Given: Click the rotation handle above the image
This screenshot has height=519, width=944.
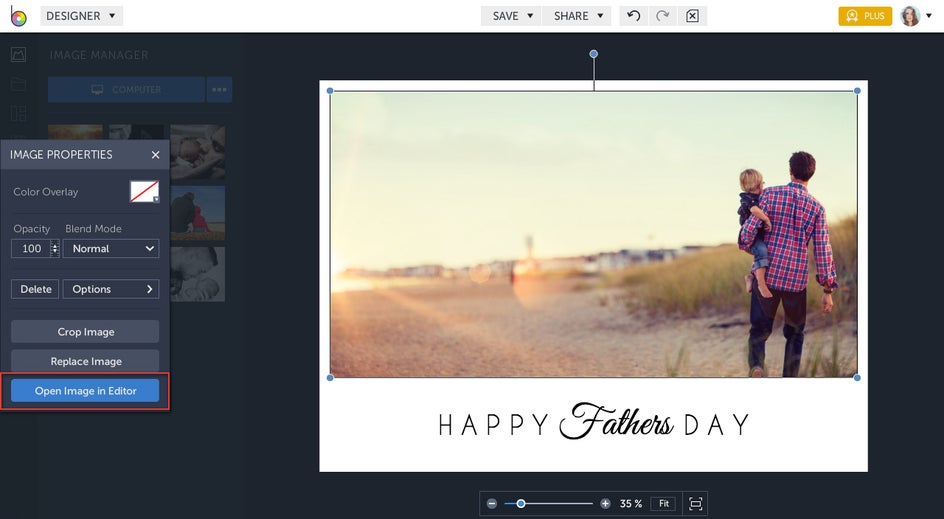Looking at the screenshot, I should pyautogui.click(x=594, y=54).
